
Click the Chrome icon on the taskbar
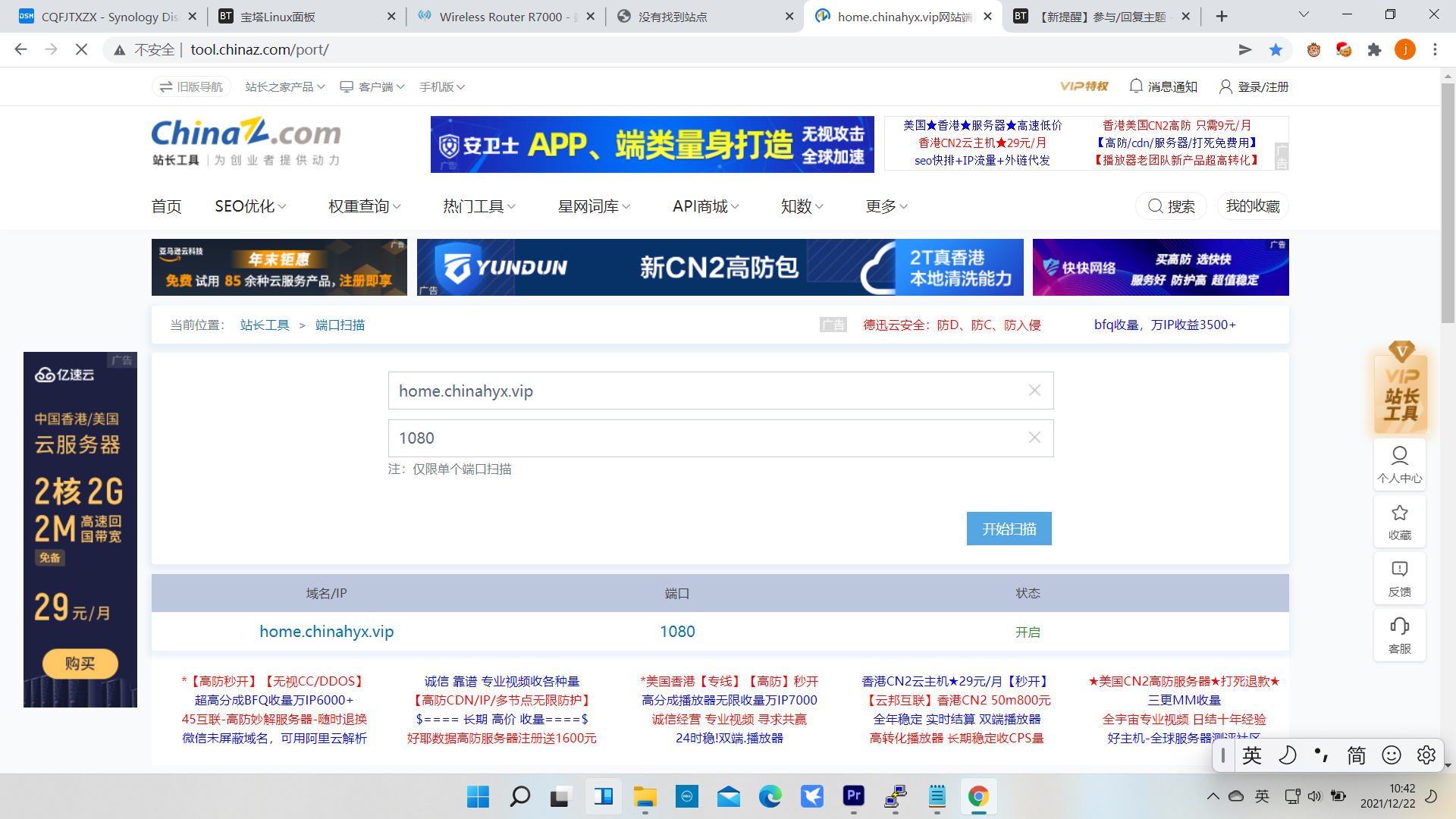click(978, 796)
